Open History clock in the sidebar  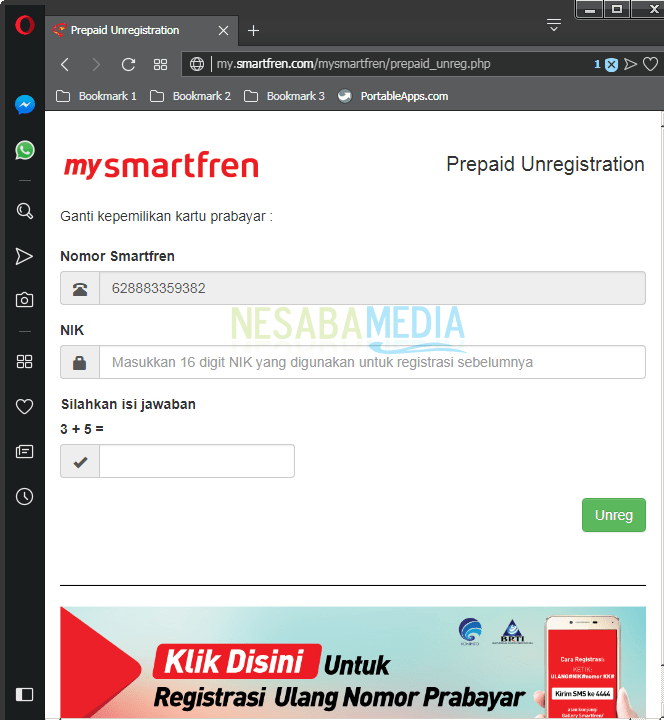24,496
